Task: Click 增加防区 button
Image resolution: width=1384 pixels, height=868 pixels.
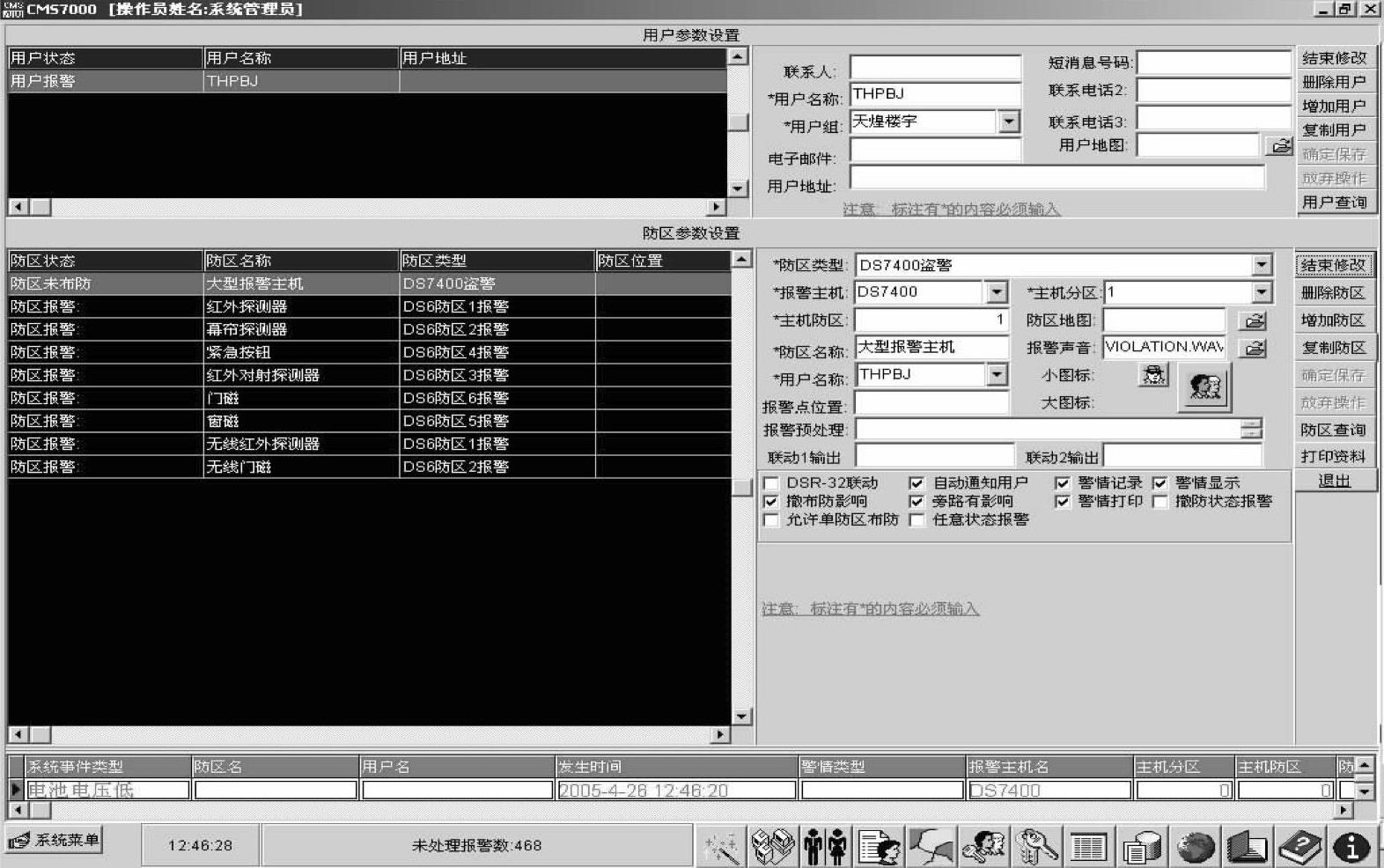Action: point(1335,320)
